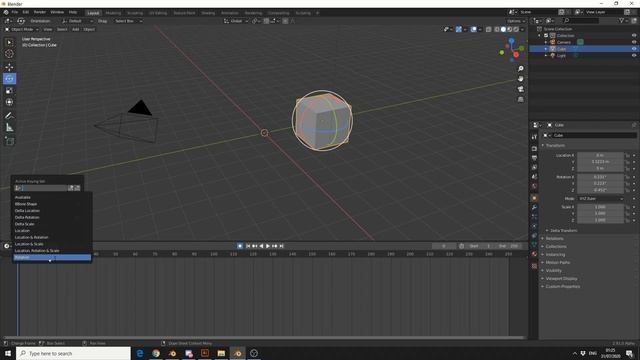Toggle camera view icon in viewport
This screenshot has width=640, height=360.
(520, 89)
